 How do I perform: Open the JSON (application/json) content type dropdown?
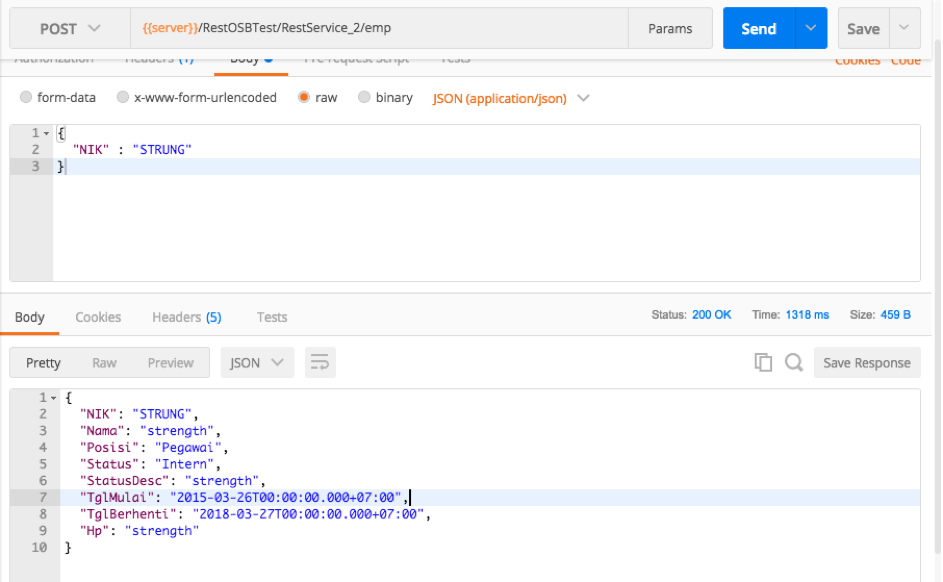pyautogui.click(x=511, y=98)
